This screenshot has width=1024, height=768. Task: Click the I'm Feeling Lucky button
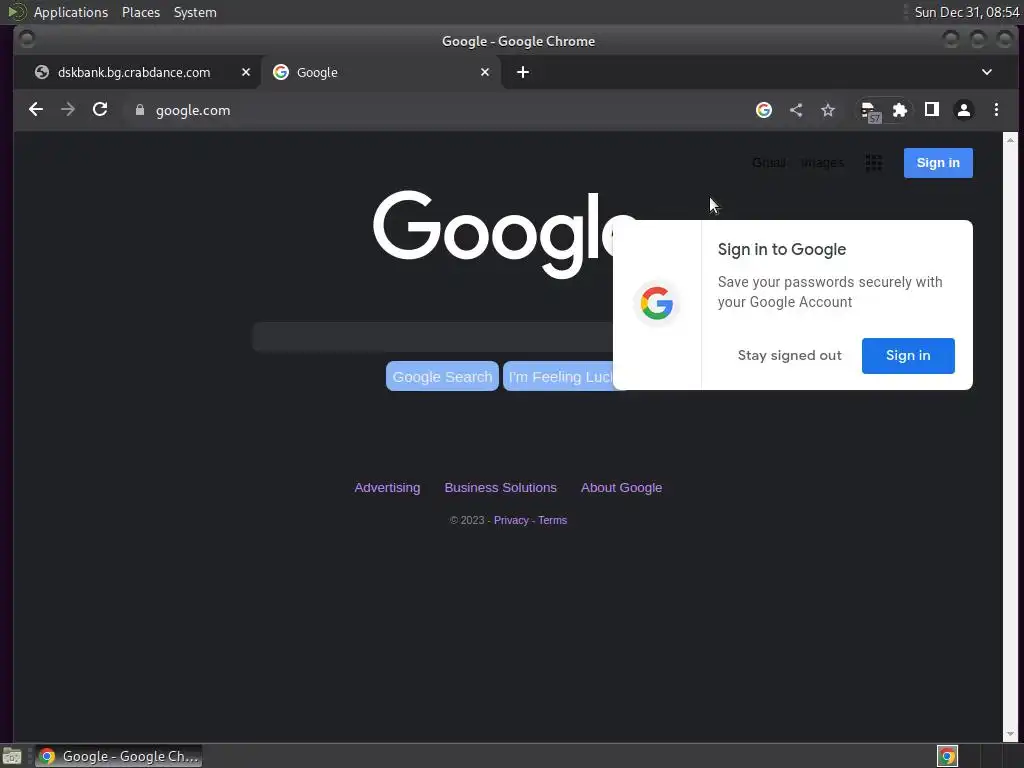coord(558,376)
